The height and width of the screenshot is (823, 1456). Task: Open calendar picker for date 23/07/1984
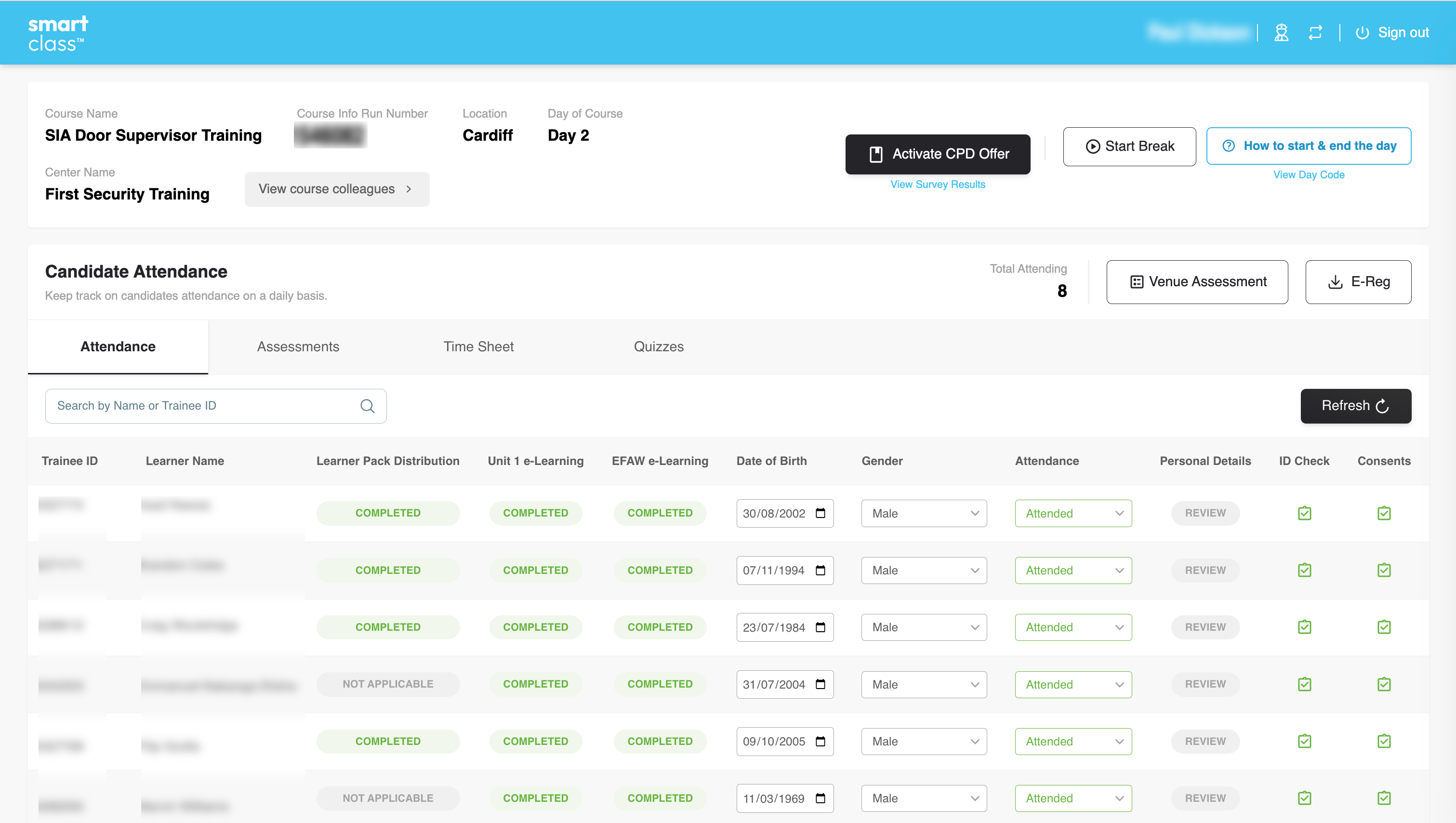point(821,627)
